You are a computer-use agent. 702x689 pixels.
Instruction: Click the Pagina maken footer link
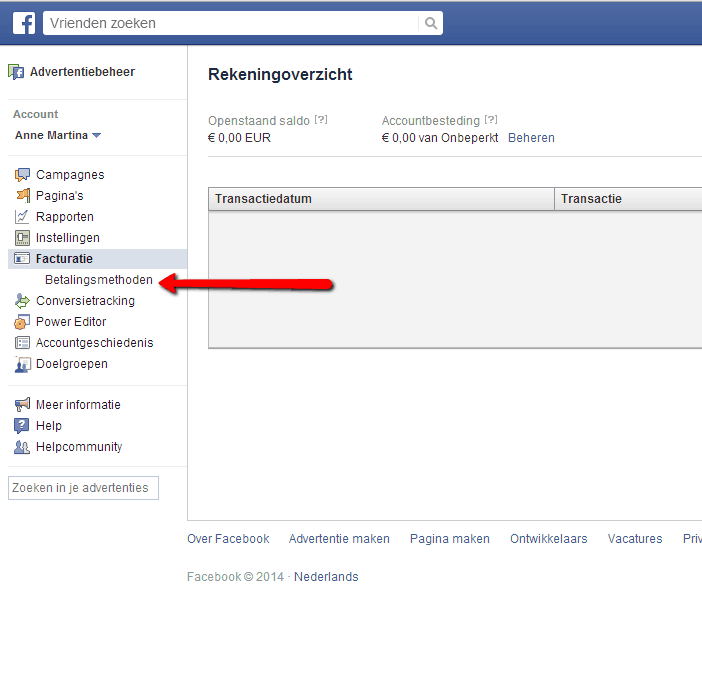click(449, 539)
